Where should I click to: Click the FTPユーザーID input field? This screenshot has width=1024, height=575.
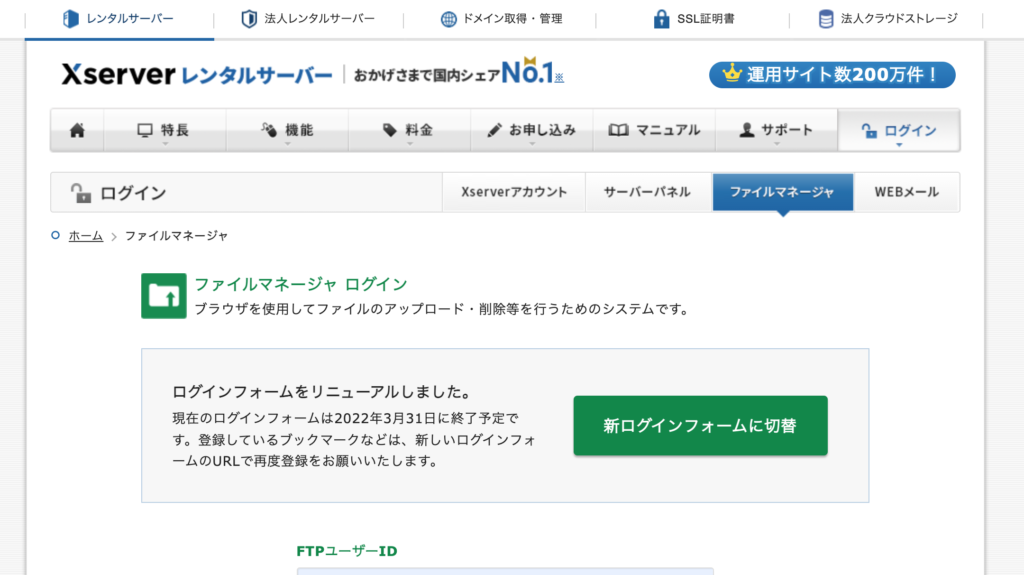[x=505, y=571]
